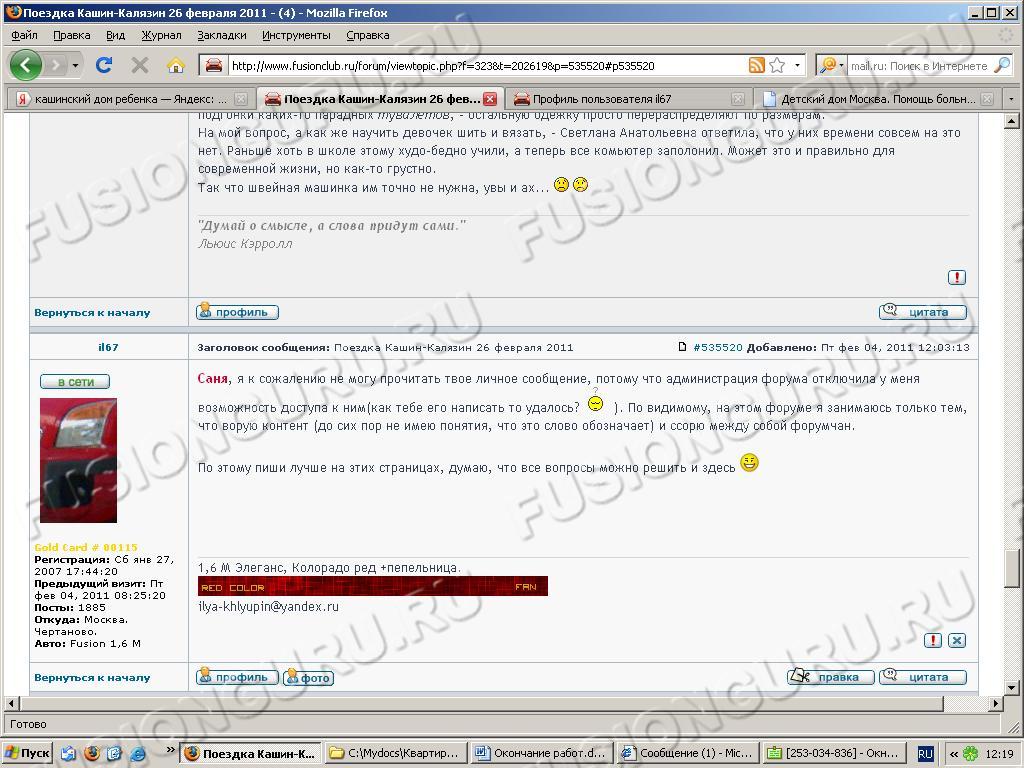The height and width of the screenshot is (768, 1024).
Task: Close the Яндекс search tab
Action: (241, 99)
